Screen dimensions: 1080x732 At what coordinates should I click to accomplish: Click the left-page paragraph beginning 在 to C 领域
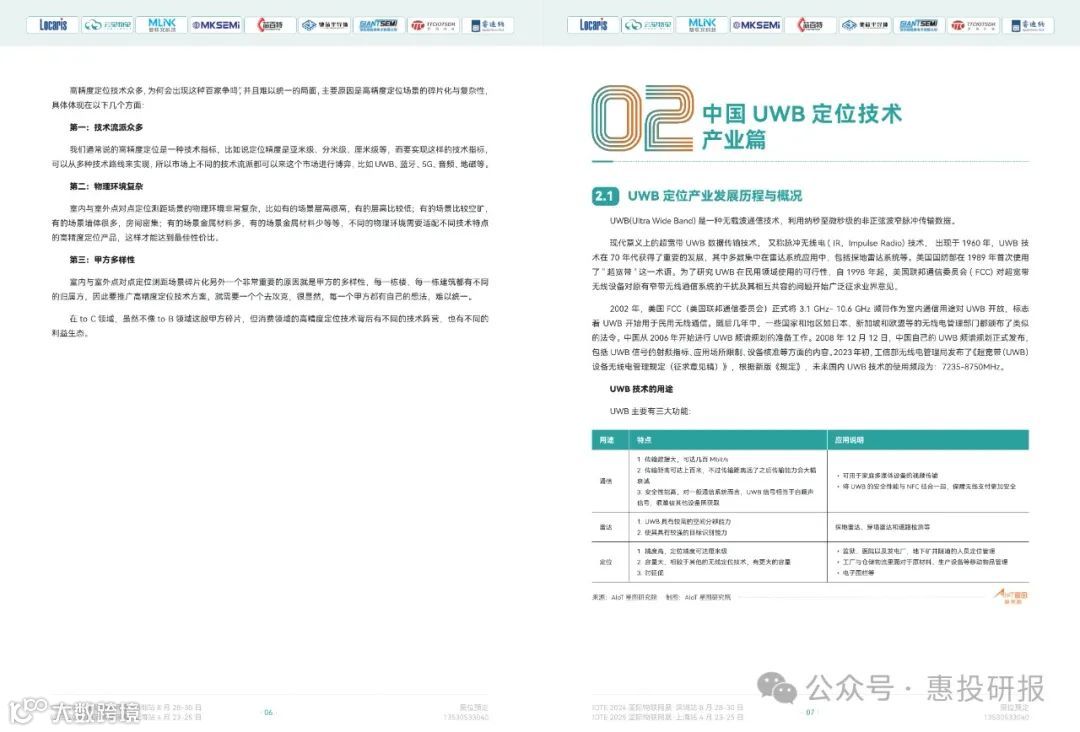point(270,326)
